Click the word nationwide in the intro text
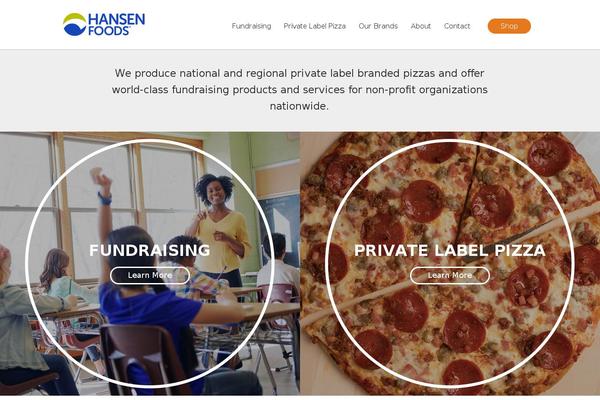This screenshot has width=600, height=400. tap(299, 106)
